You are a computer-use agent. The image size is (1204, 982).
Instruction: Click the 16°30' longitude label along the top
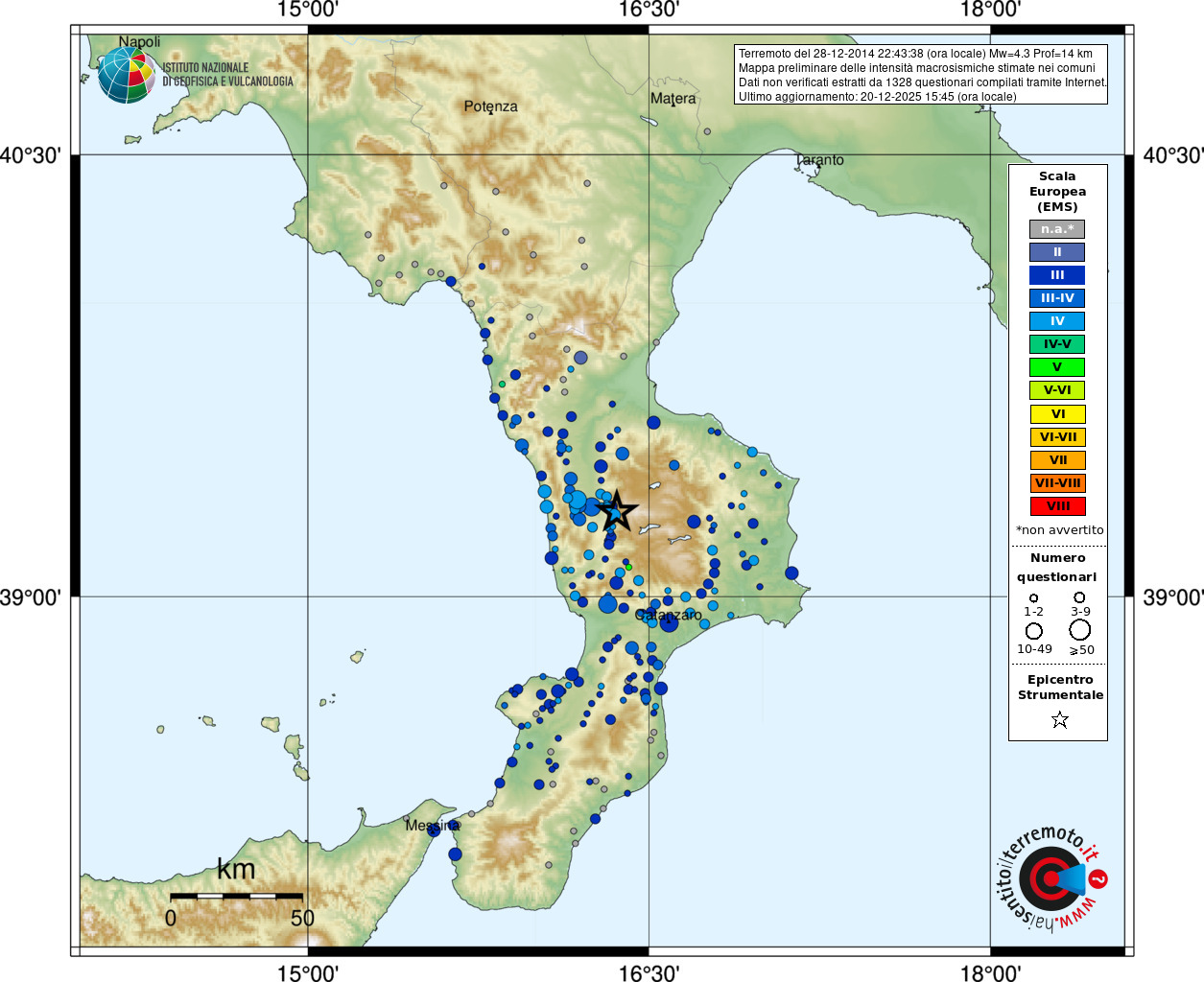[649, 10]
